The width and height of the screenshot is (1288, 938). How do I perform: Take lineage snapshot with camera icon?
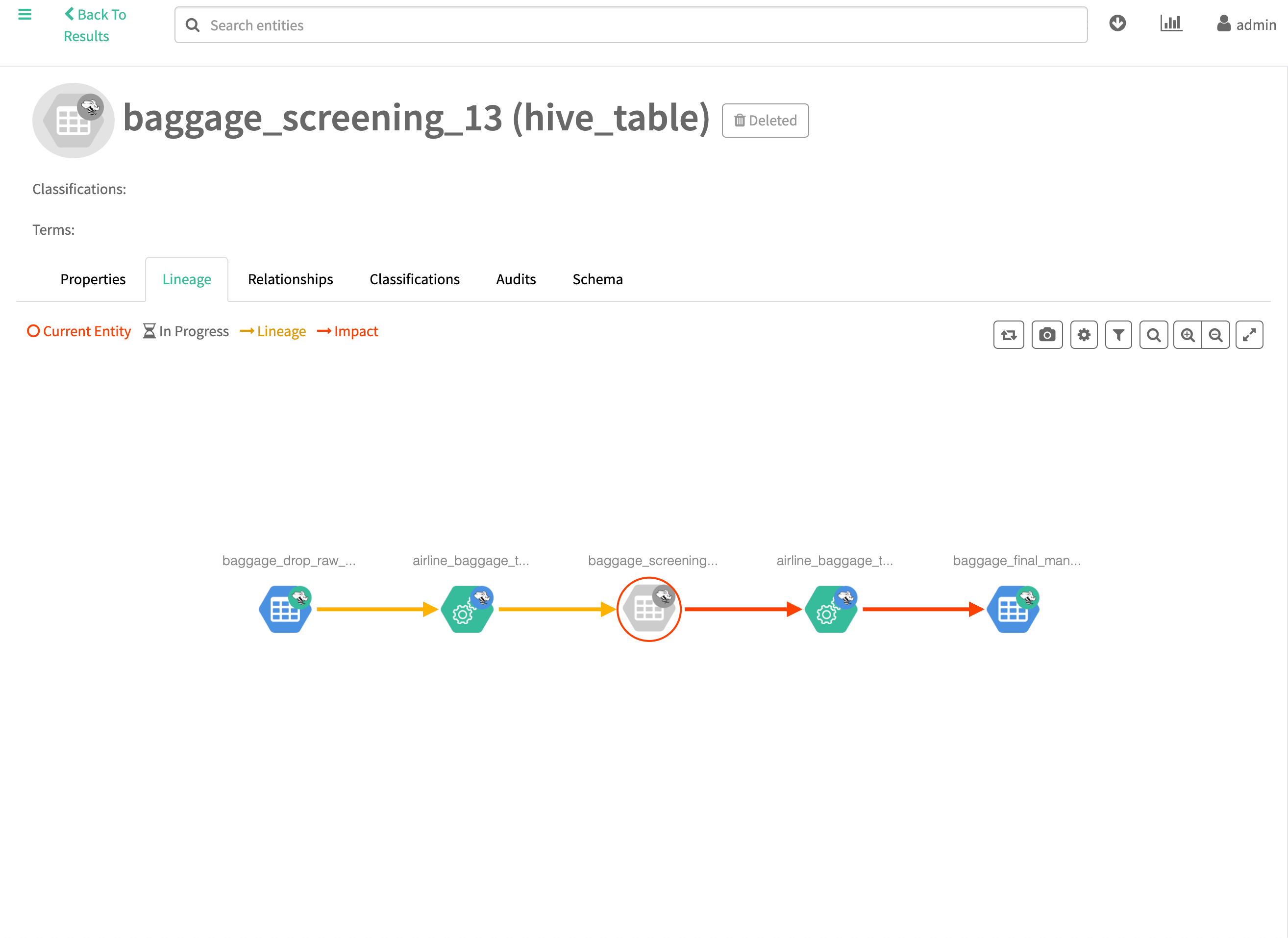pyautogui.click(x=1047, y=335)
